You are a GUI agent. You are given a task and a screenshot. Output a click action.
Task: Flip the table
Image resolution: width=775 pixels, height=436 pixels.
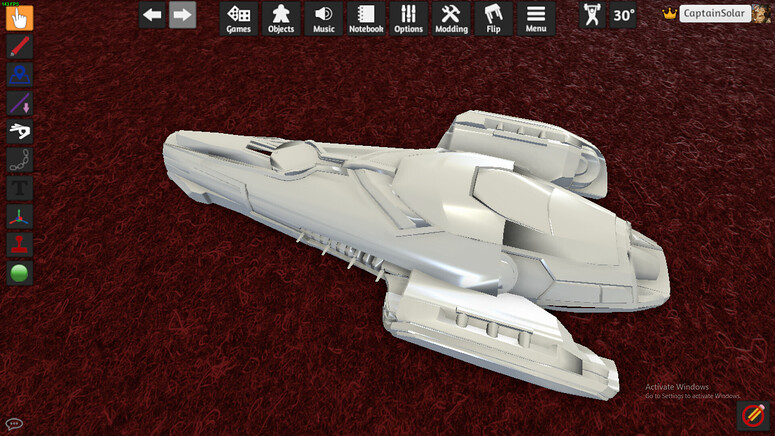click(493, 19)
